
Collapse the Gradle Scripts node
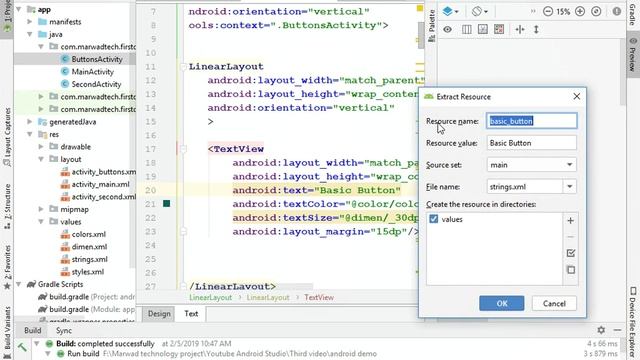point(19,284)
